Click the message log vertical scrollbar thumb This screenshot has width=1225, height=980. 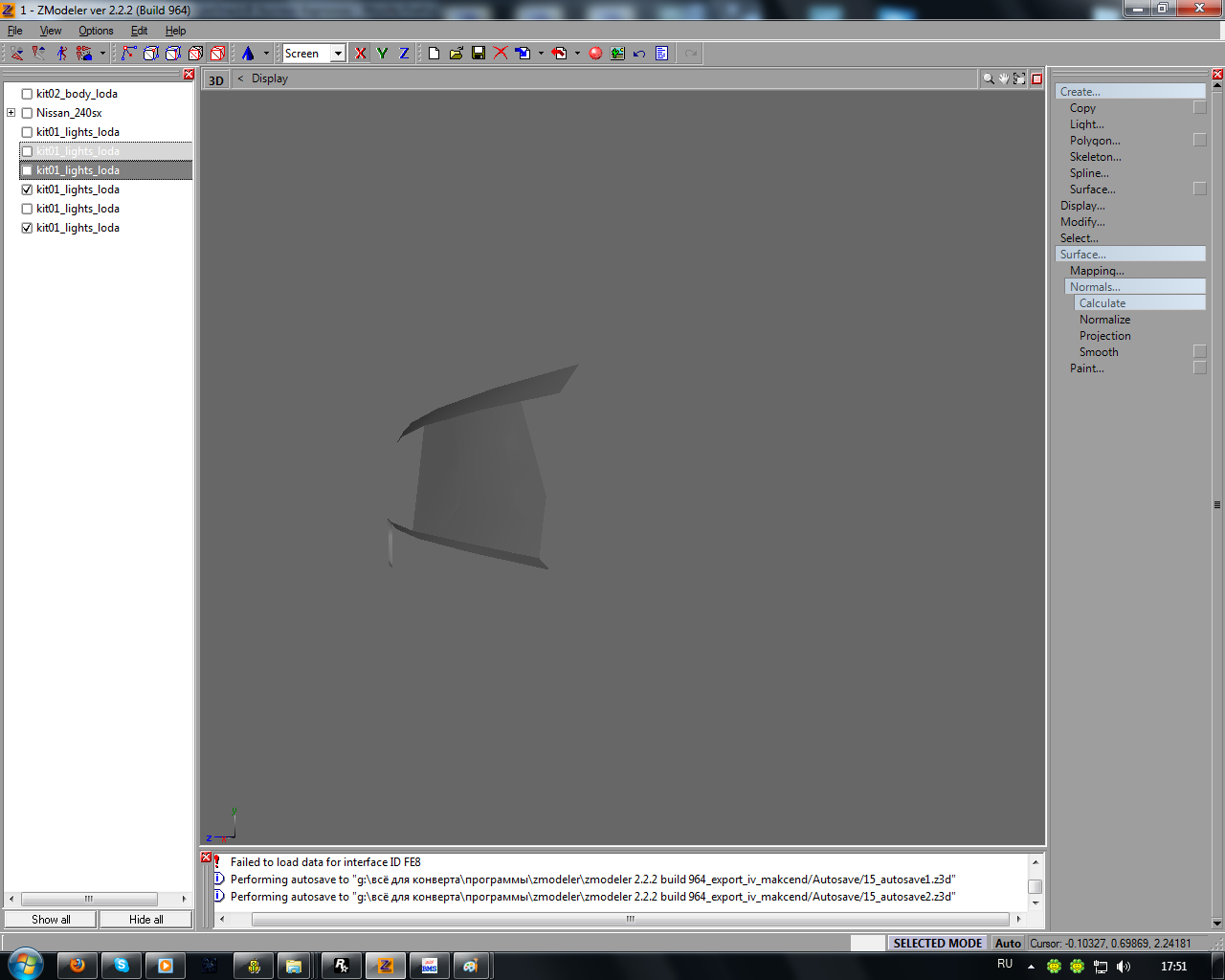click(x=1035, y=886)
